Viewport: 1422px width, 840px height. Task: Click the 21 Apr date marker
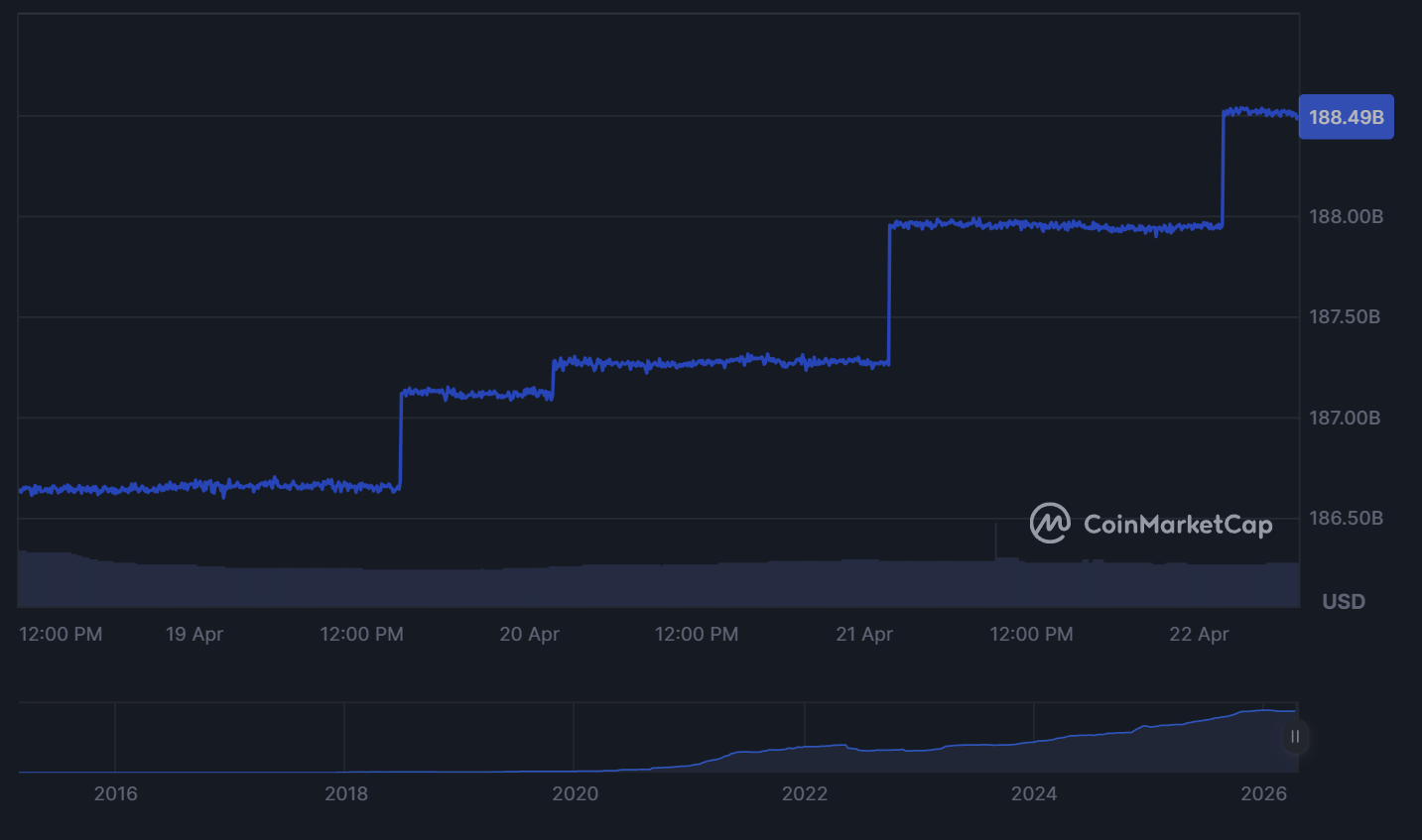tap(864, 634)
